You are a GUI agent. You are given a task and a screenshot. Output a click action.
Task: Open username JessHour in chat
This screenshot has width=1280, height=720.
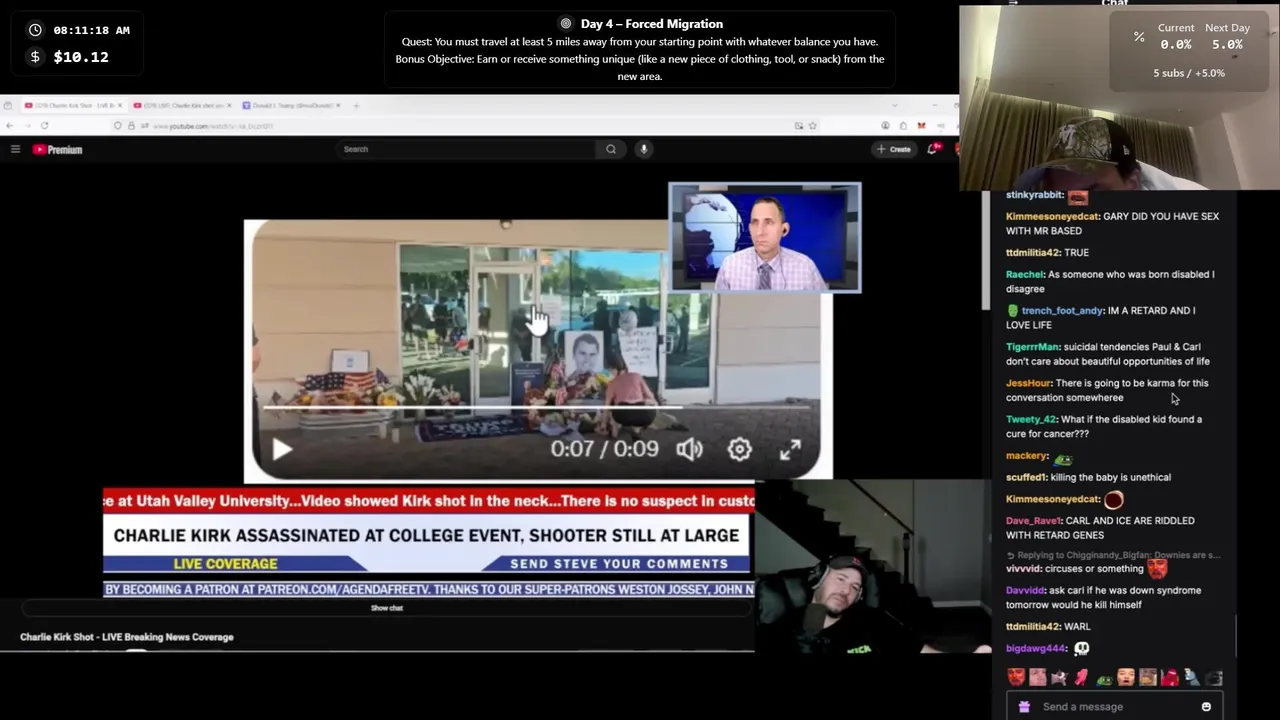coord(1028,383)
